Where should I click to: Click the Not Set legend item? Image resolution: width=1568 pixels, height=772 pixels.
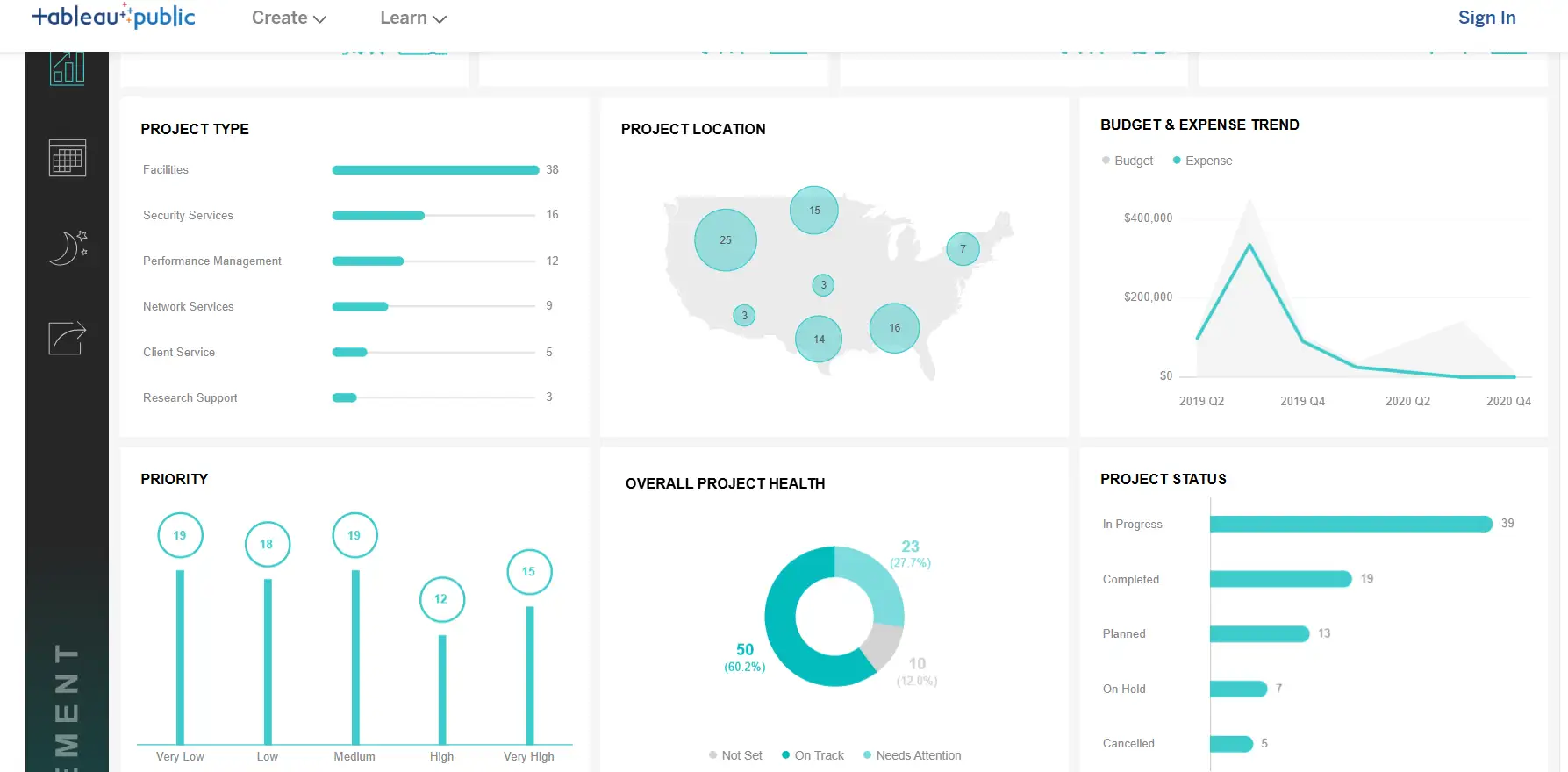[x=735, y=755]
